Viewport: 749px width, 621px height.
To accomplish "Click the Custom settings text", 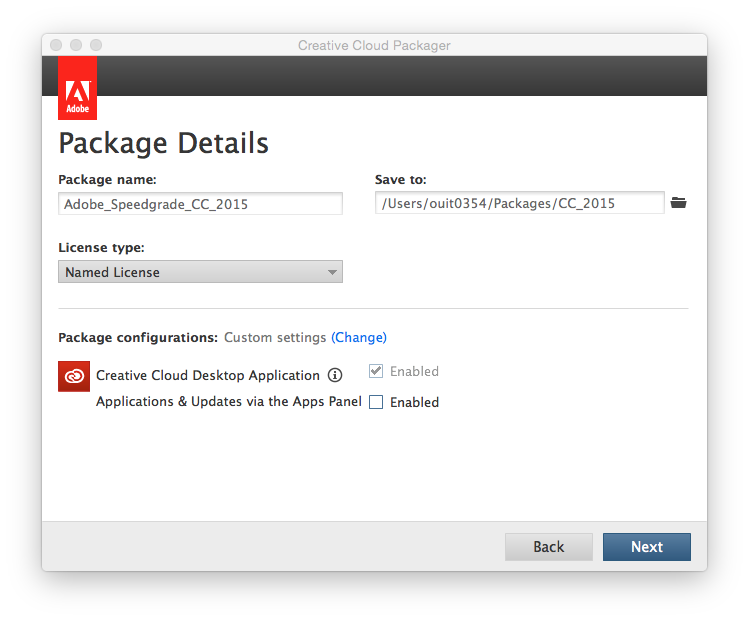I will 275,337.
